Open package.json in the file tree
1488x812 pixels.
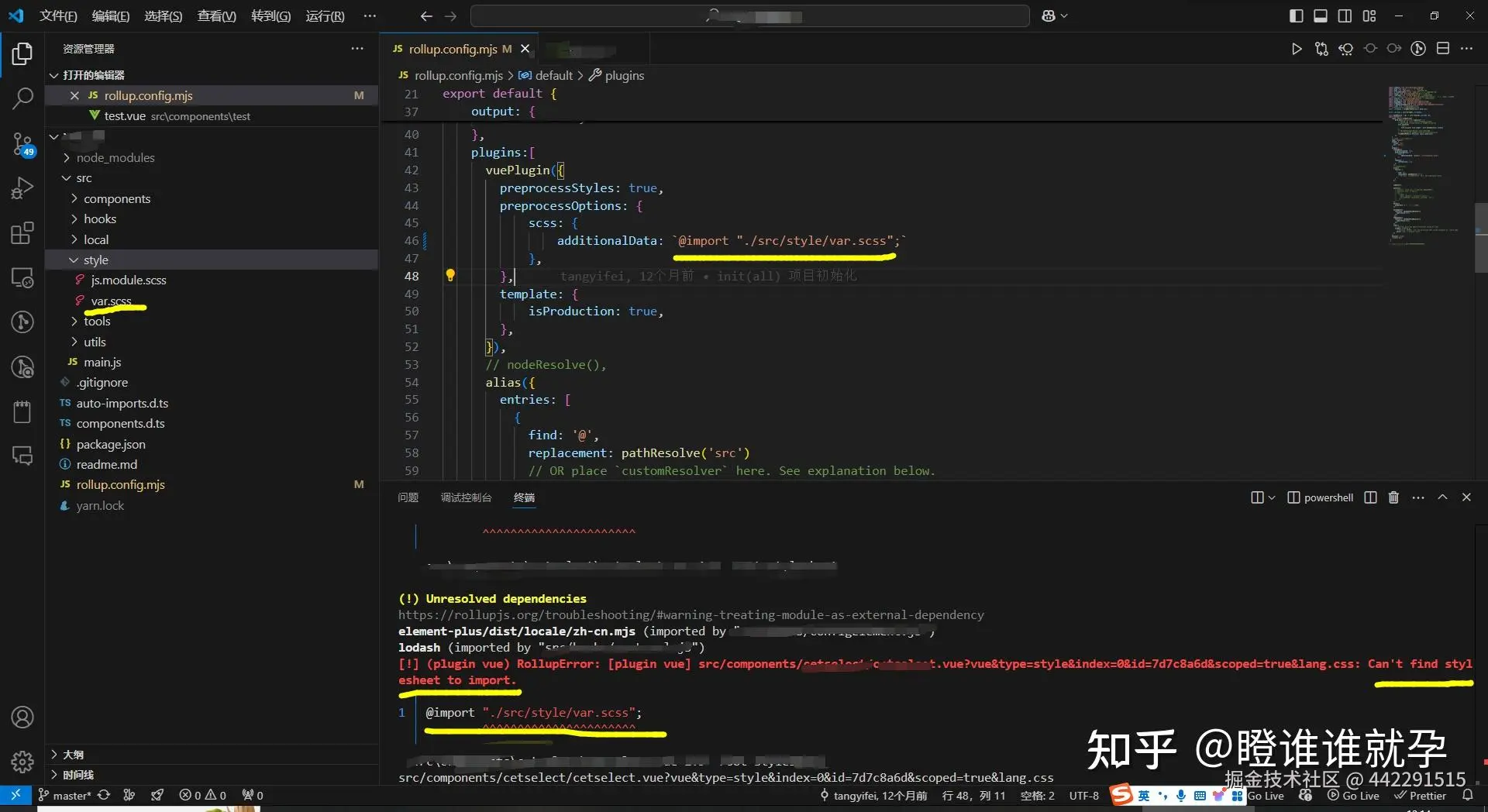coord(111,444)
